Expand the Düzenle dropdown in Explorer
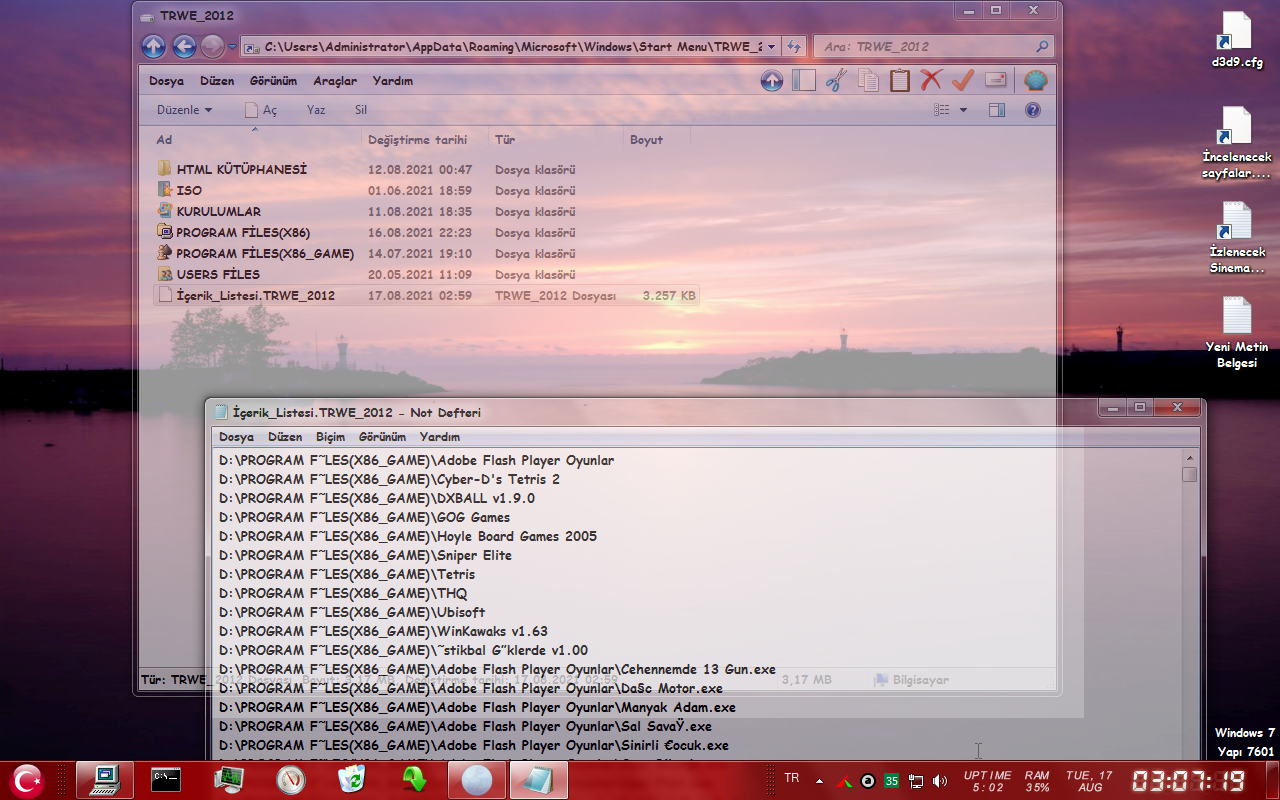 tap(184, 110)
